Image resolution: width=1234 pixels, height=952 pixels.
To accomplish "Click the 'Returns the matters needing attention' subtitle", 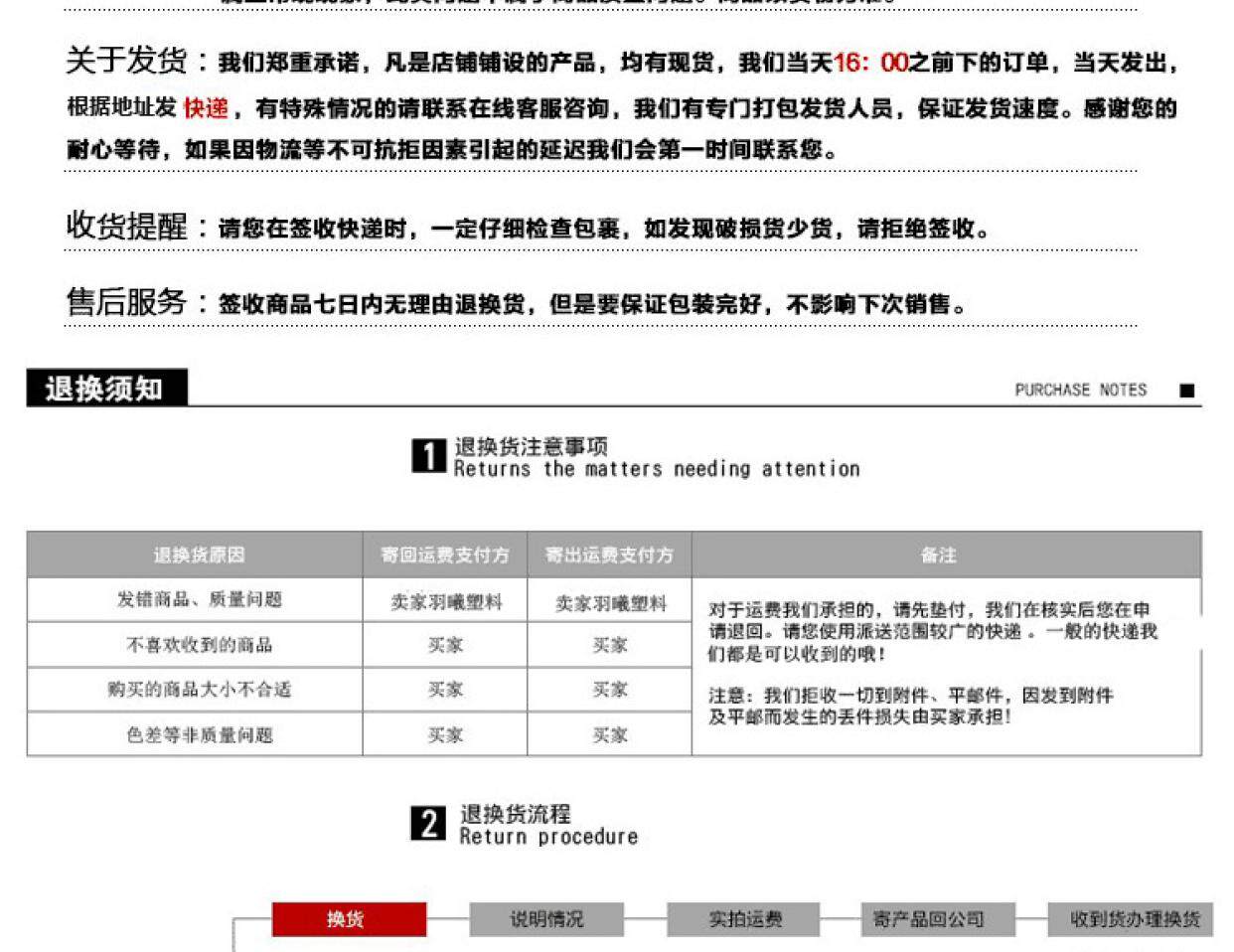I will coord(657,469).
